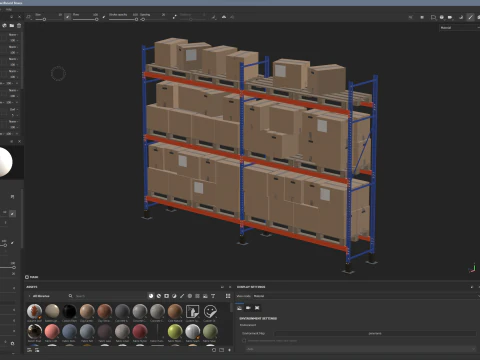The image size is (480, 360).
Task: Toggle pen pressure for Flow
Action: pyautogui.click(x=104, y=16)
